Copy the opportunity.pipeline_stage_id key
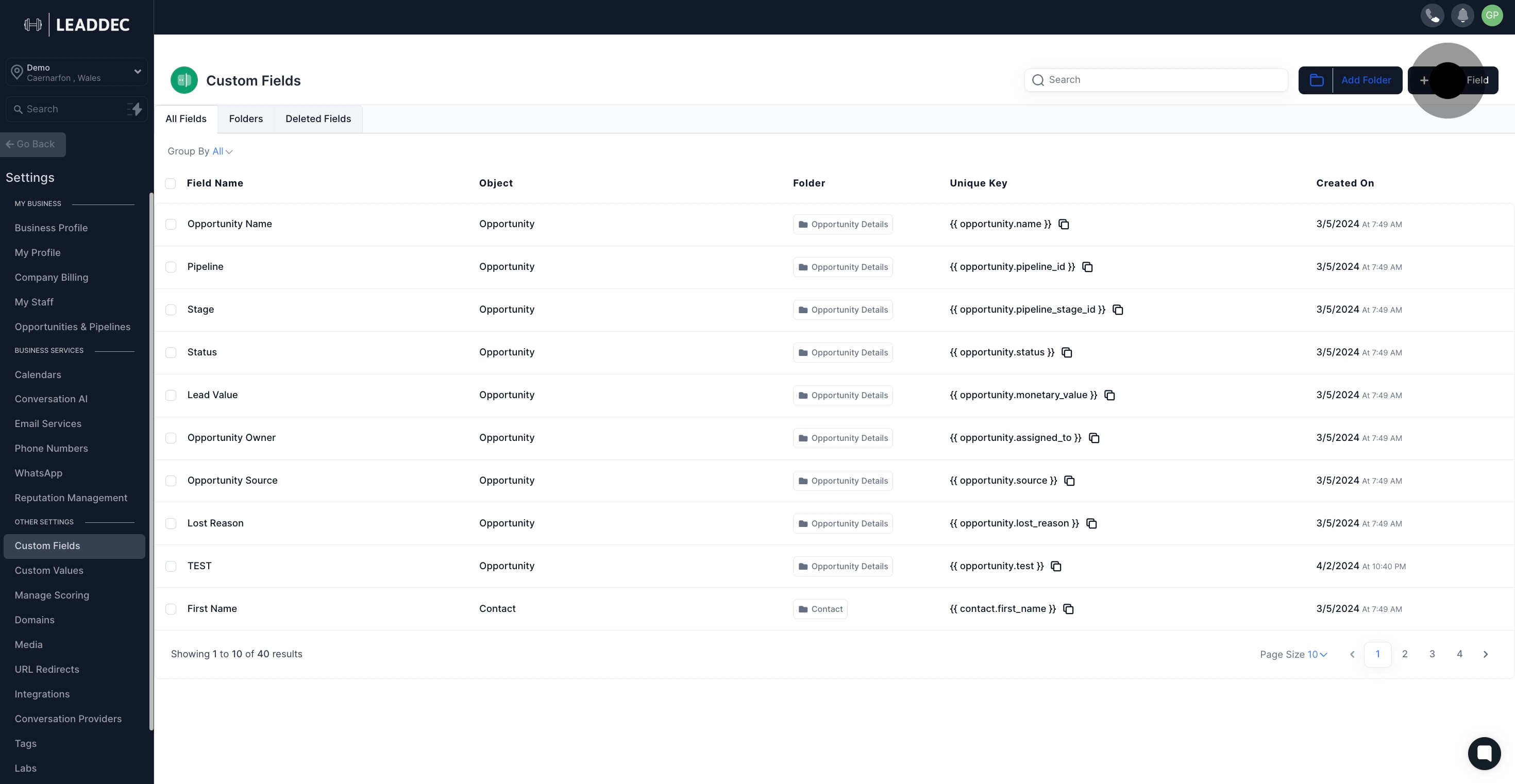This screenshot has width=1515, height=784. click(1118, 310)
